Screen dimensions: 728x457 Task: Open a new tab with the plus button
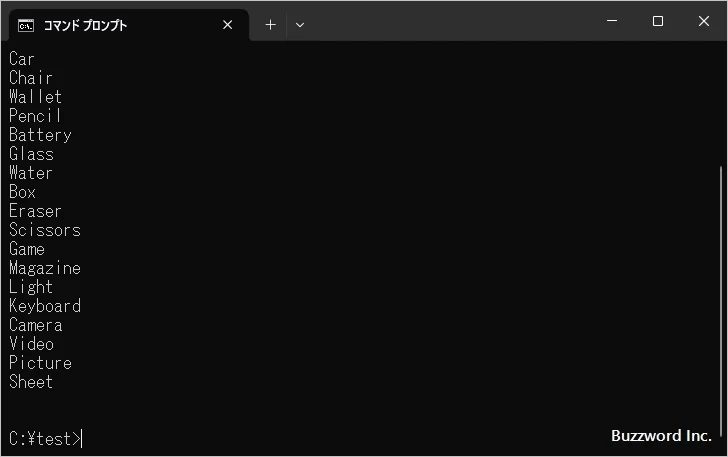pos(270,25)
